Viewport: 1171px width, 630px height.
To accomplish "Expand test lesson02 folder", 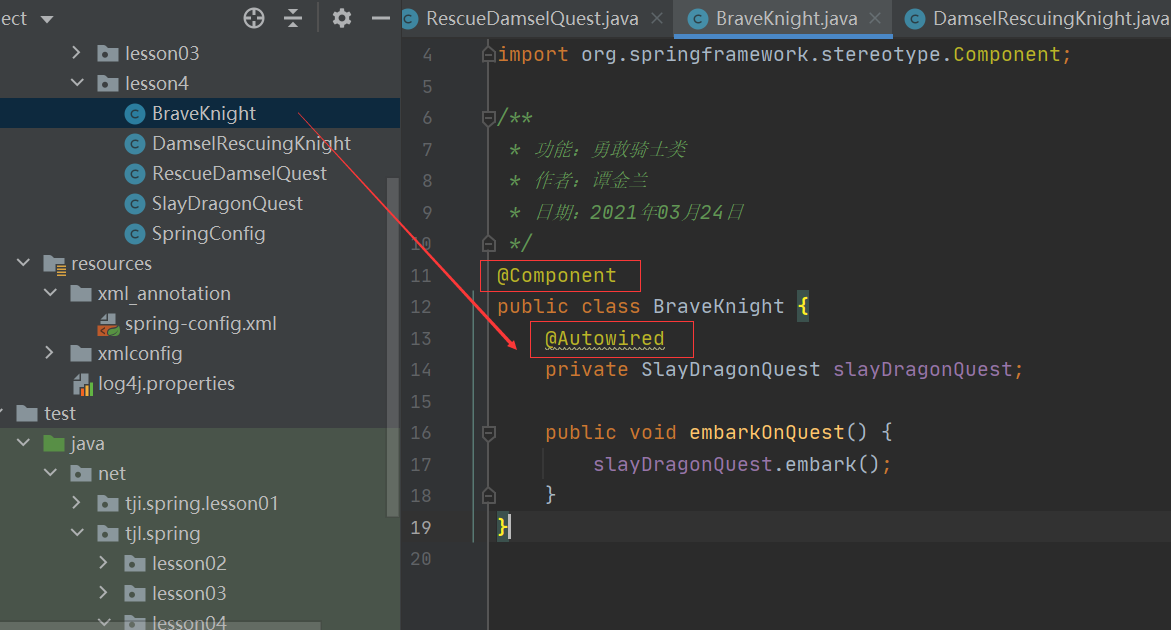I will click(x=103, y=563).
